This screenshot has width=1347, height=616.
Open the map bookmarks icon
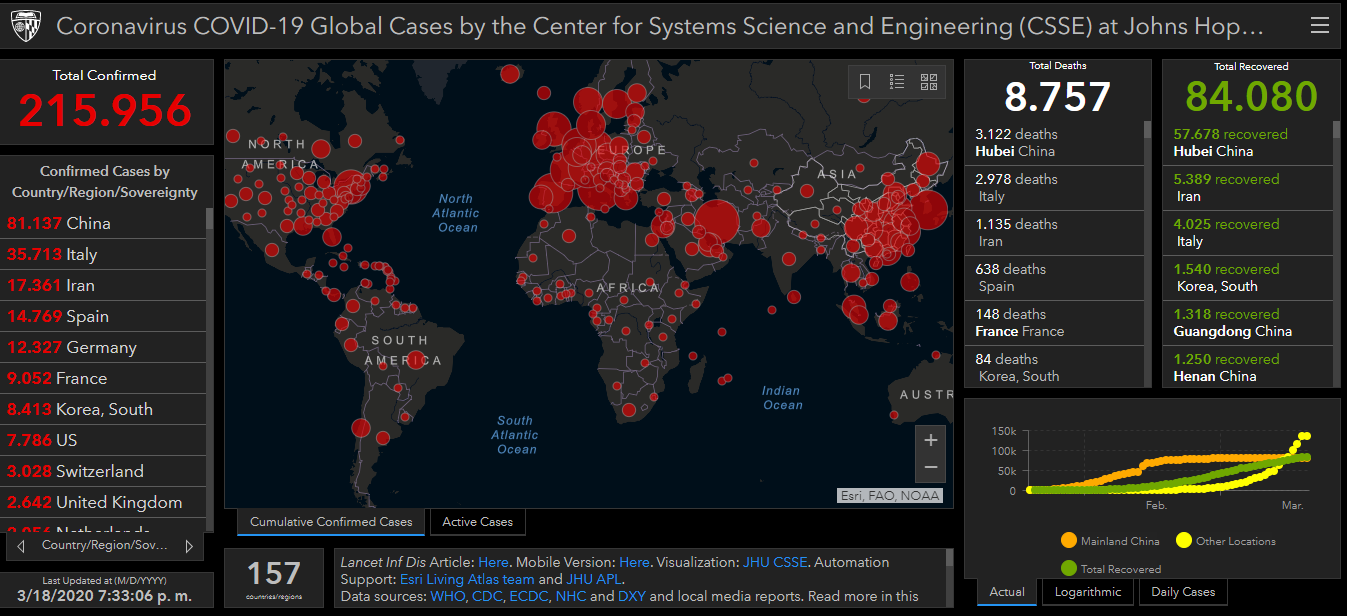point(865,82)
